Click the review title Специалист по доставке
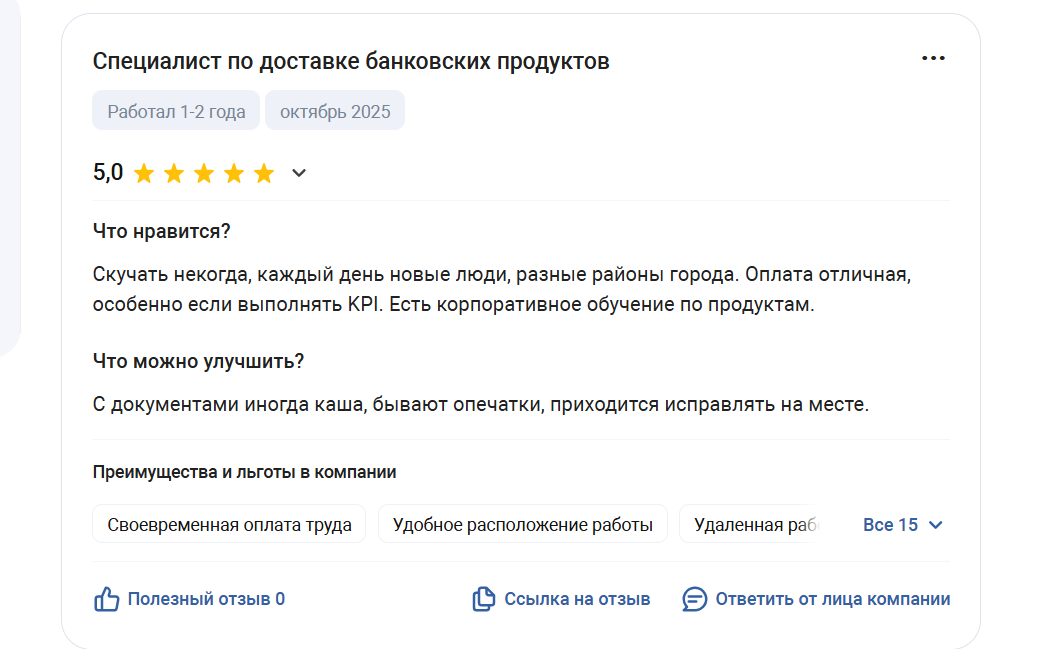 (x=351, y=61)
